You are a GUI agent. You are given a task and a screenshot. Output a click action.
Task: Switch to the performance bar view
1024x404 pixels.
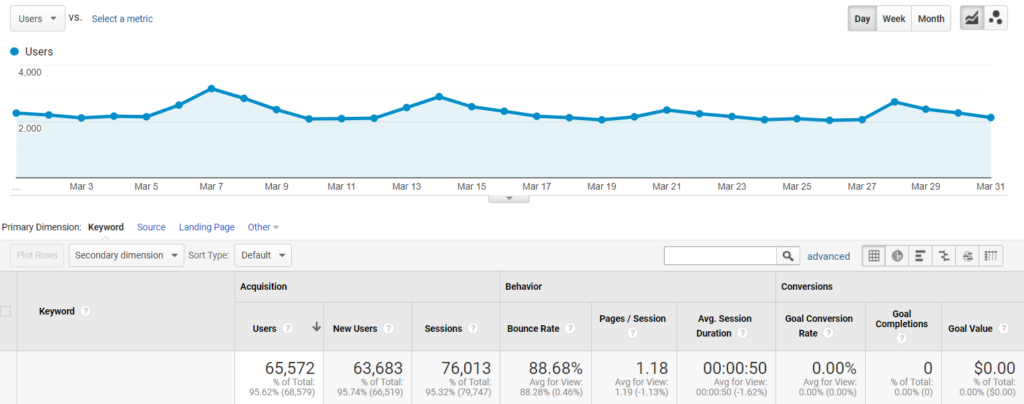920,256
